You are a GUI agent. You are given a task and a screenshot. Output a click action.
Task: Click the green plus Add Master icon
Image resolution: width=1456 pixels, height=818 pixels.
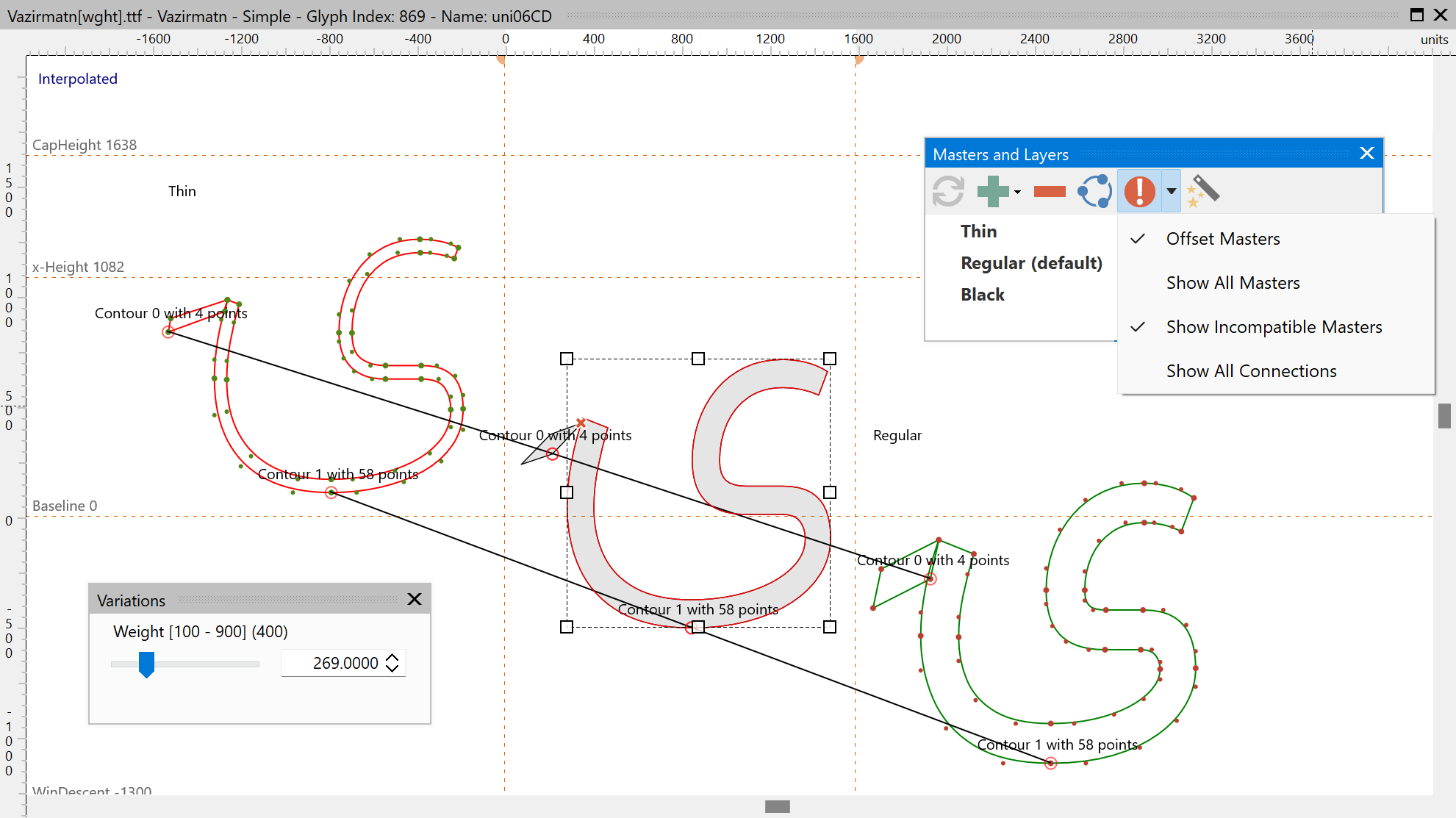(x=992, y=191)
